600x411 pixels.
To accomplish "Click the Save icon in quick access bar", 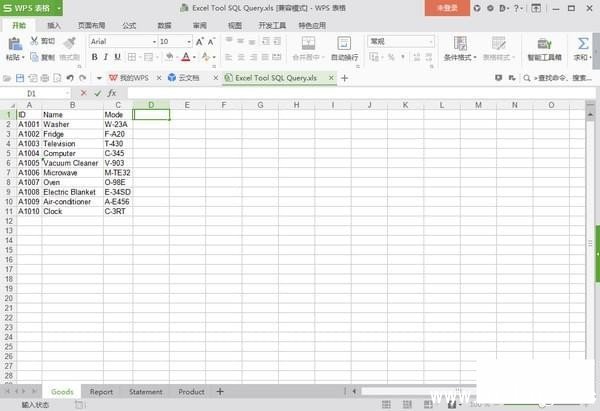I will (x=20, y=78).
